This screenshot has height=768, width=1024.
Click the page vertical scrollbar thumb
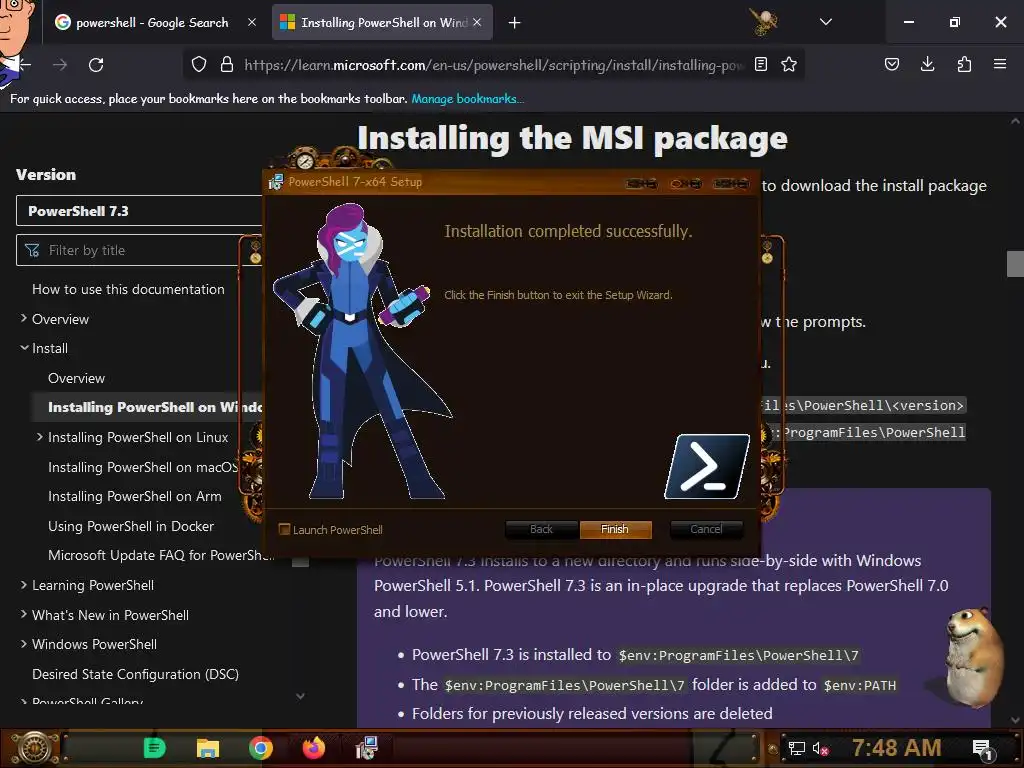click(x=1015, y=264)
